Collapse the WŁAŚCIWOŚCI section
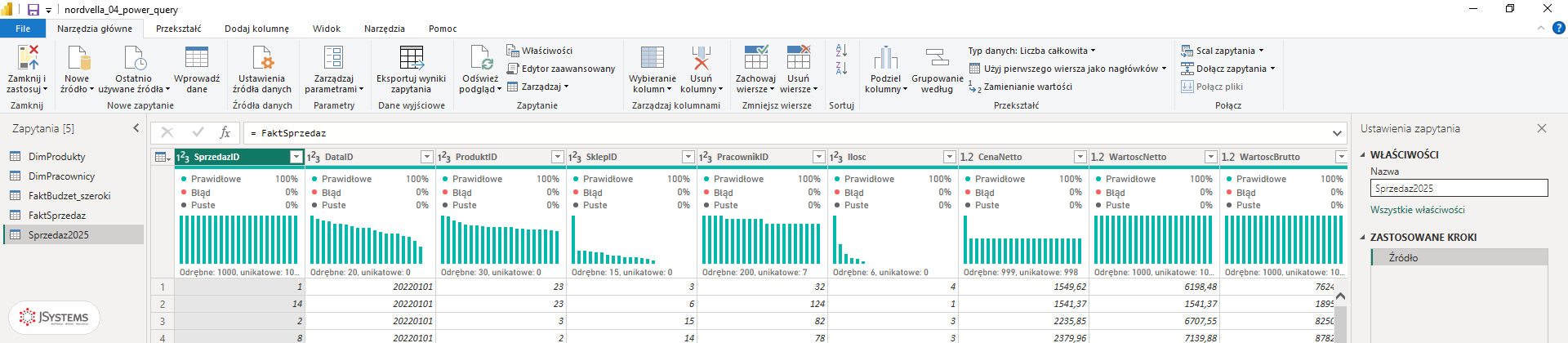Viewport: 1568px width, 343px height. coord(1363,154)
